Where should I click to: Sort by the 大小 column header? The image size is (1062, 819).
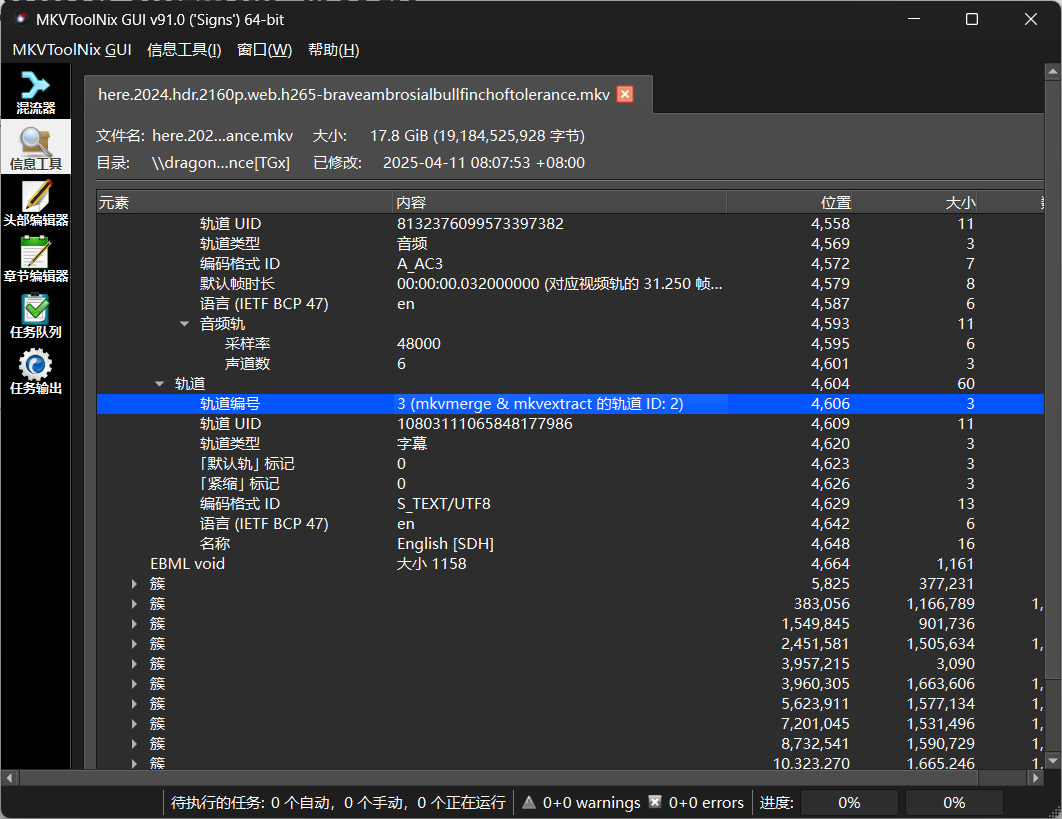[x=914, y=202]
